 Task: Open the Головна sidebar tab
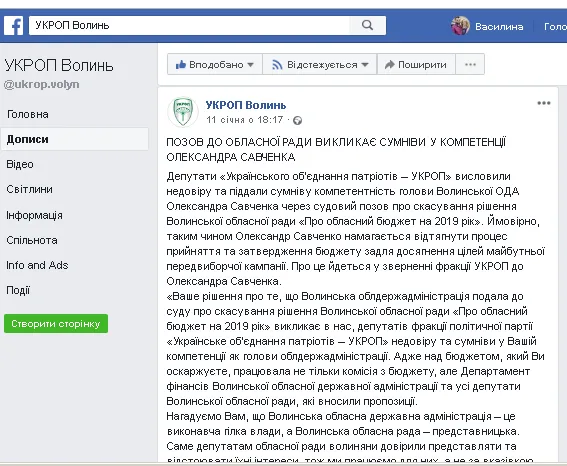click(27, 114)
